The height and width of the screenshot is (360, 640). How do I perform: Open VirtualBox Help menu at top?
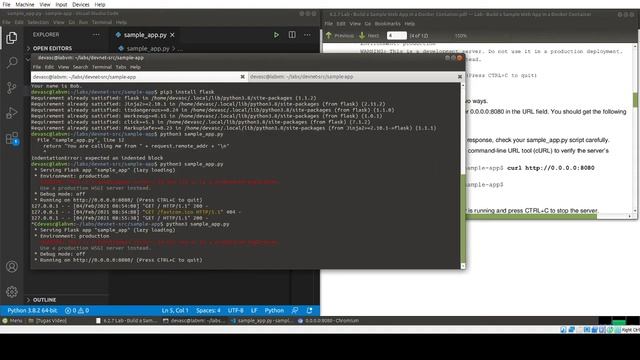[x=100, y=4]
